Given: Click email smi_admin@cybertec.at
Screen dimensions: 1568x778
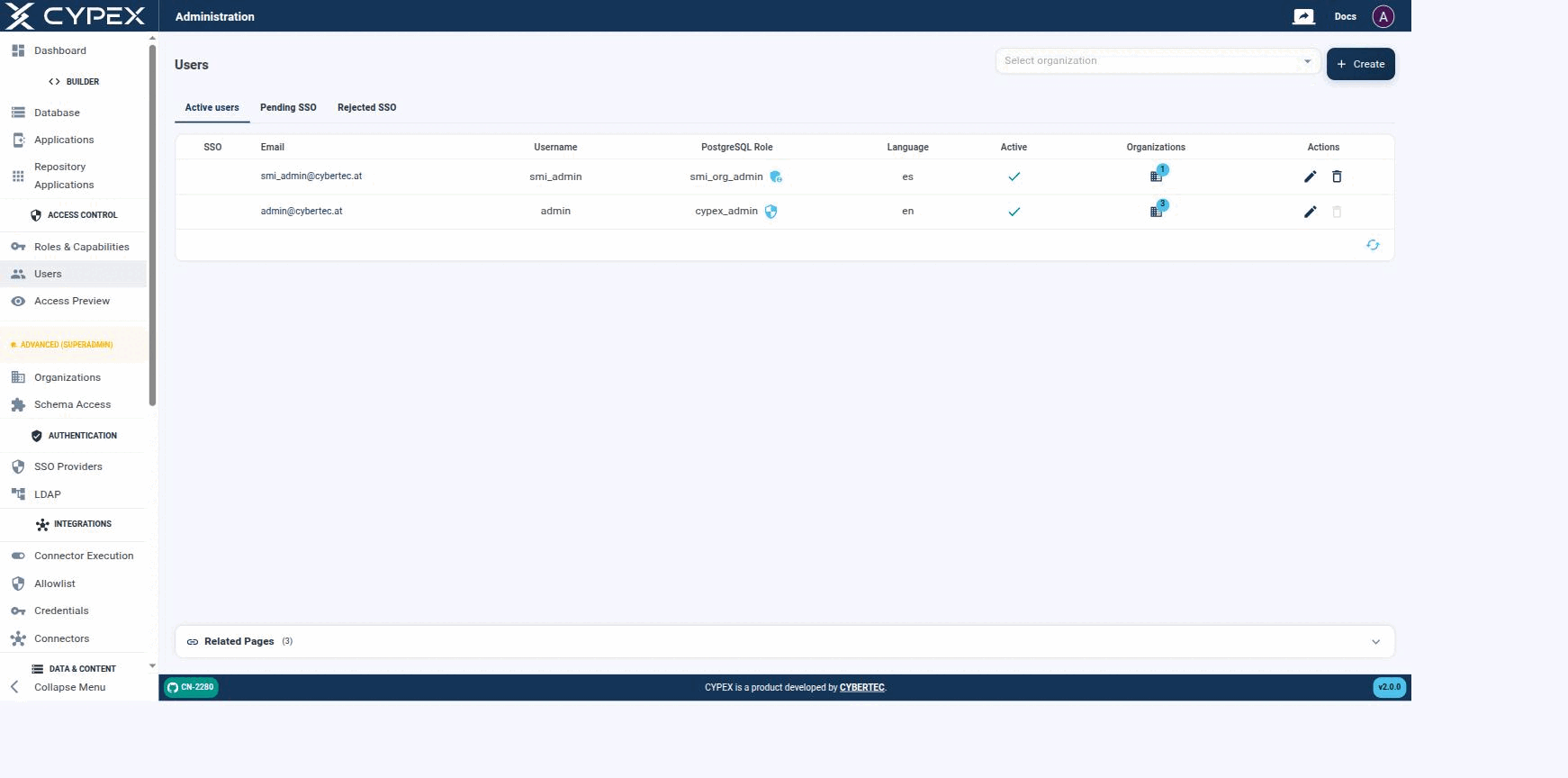Looking at the screenshot, I should tap(311, 176).
